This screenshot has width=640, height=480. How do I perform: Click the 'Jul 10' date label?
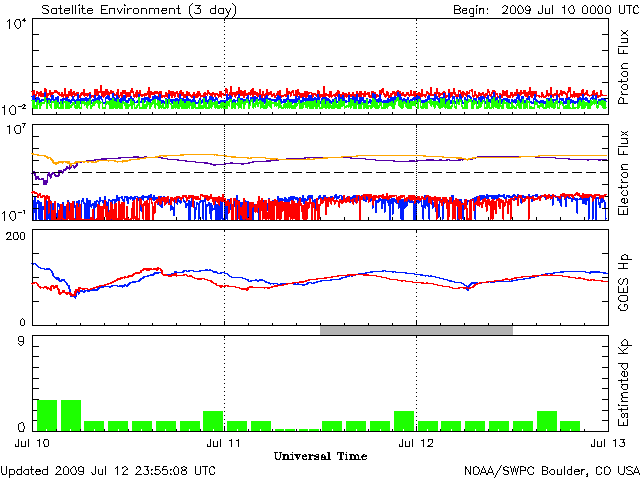(x=32, y=443)
